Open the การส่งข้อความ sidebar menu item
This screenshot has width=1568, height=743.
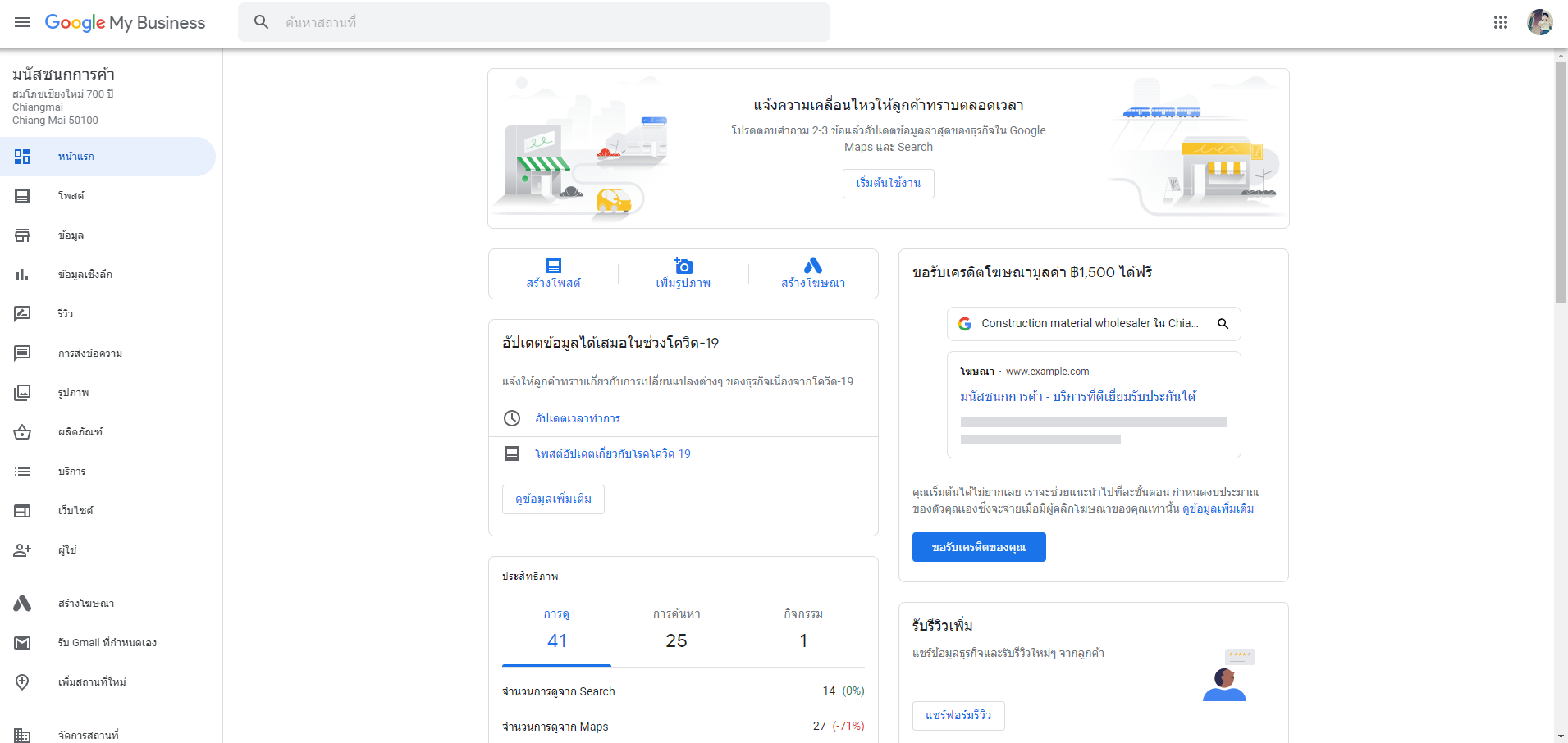click(x=107, y=353)
